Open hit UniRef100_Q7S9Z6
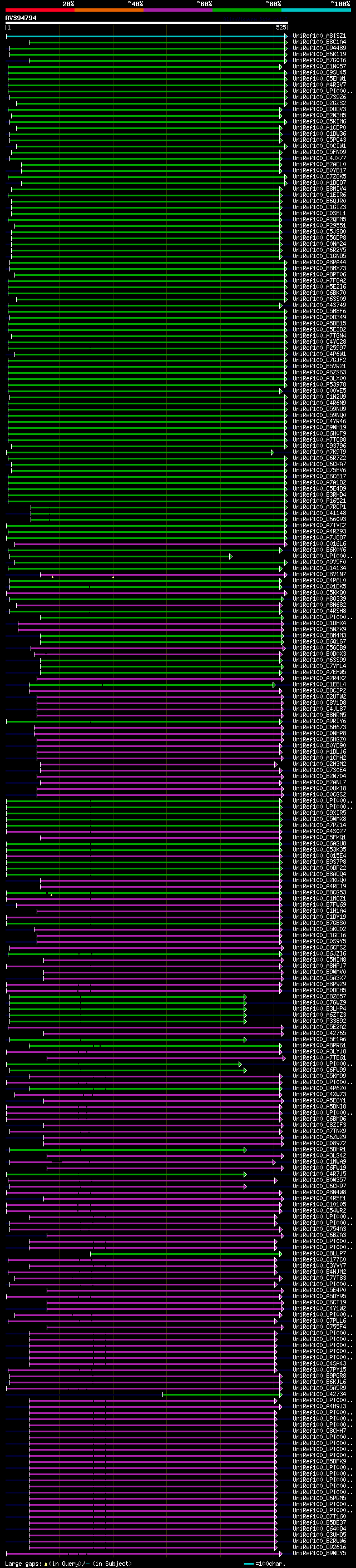The height and width of the screenshot is (1568, 356). click(x=319, y=97)
